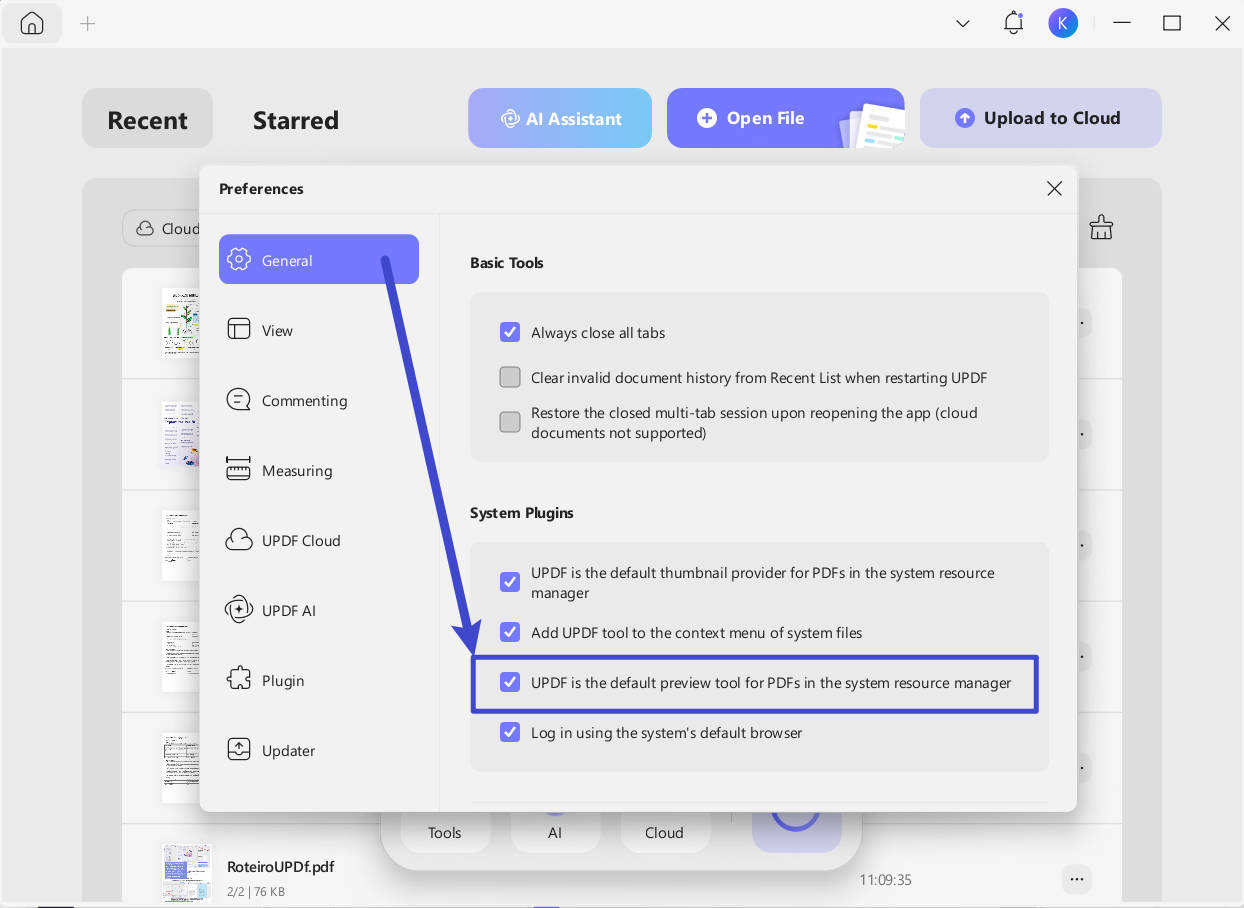Screen dimensions: 1244x908
Task: Click Upload to Cloud button
Action: (x=1040, y=118)
